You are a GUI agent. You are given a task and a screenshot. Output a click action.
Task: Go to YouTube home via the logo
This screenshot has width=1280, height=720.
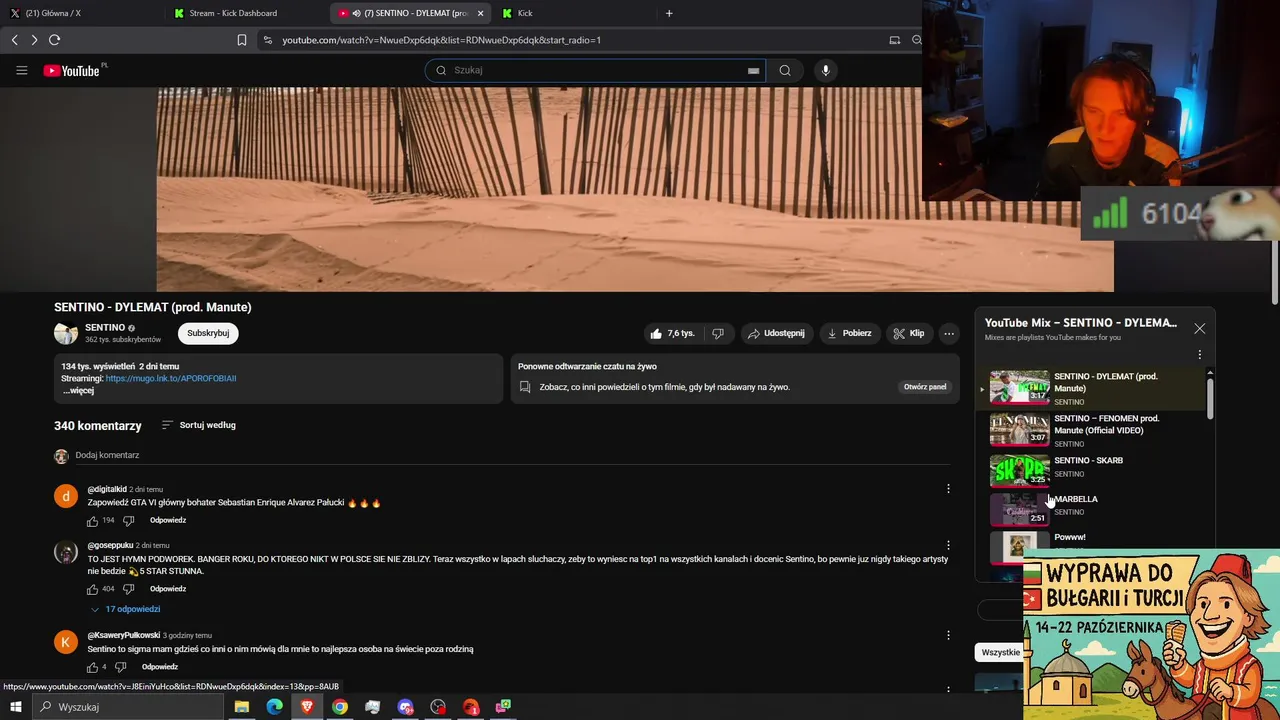tap(74, 71)
